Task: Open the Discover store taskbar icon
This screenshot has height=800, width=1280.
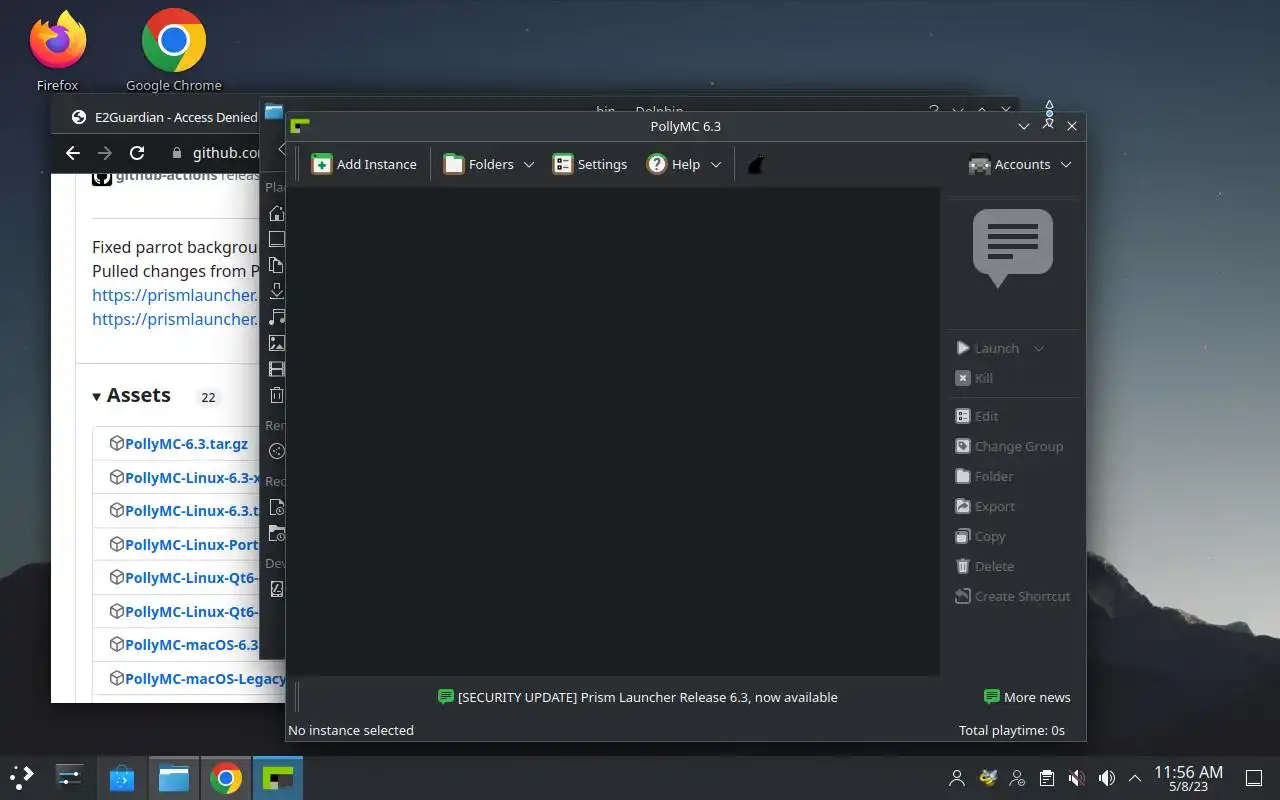Action: coord(122,778)
